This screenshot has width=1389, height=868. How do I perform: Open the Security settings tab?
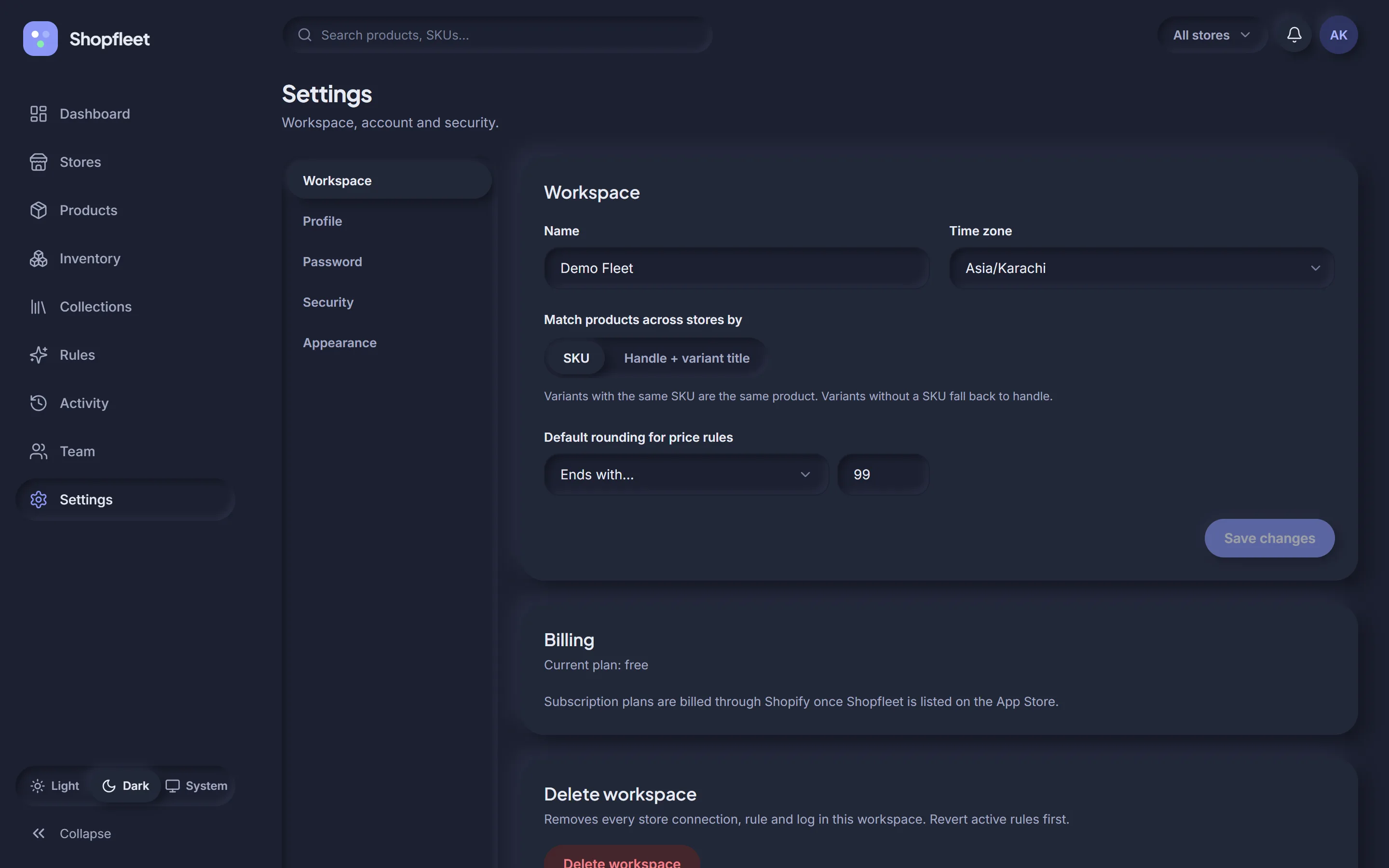click(389, 302)
